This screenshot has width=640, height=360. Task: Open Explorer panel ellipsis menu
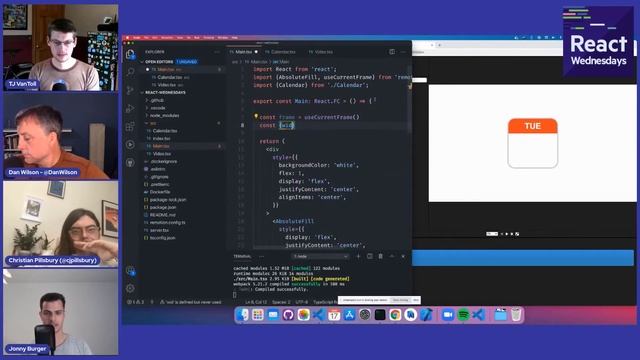(217, 52)
